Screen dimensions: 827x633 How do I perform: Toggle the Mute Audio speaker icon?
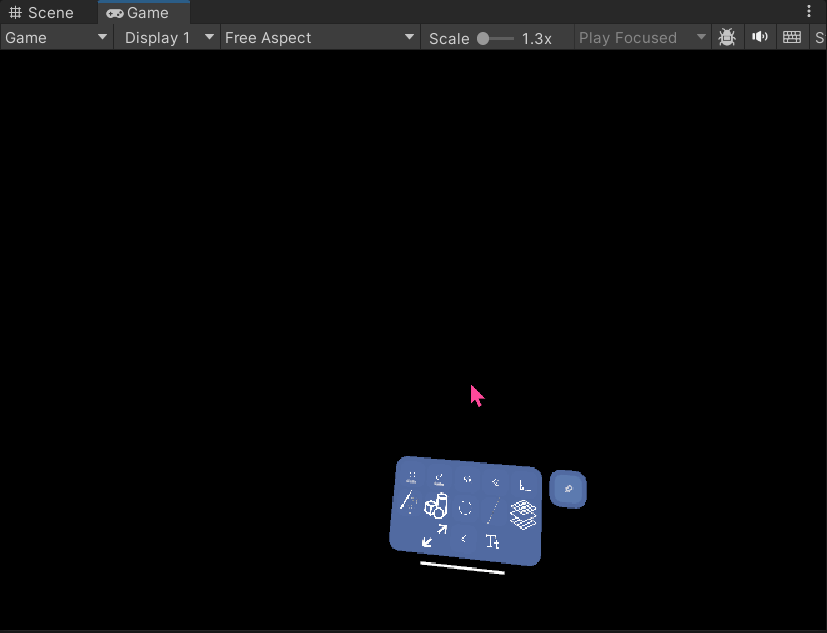(x=759, y=37)
